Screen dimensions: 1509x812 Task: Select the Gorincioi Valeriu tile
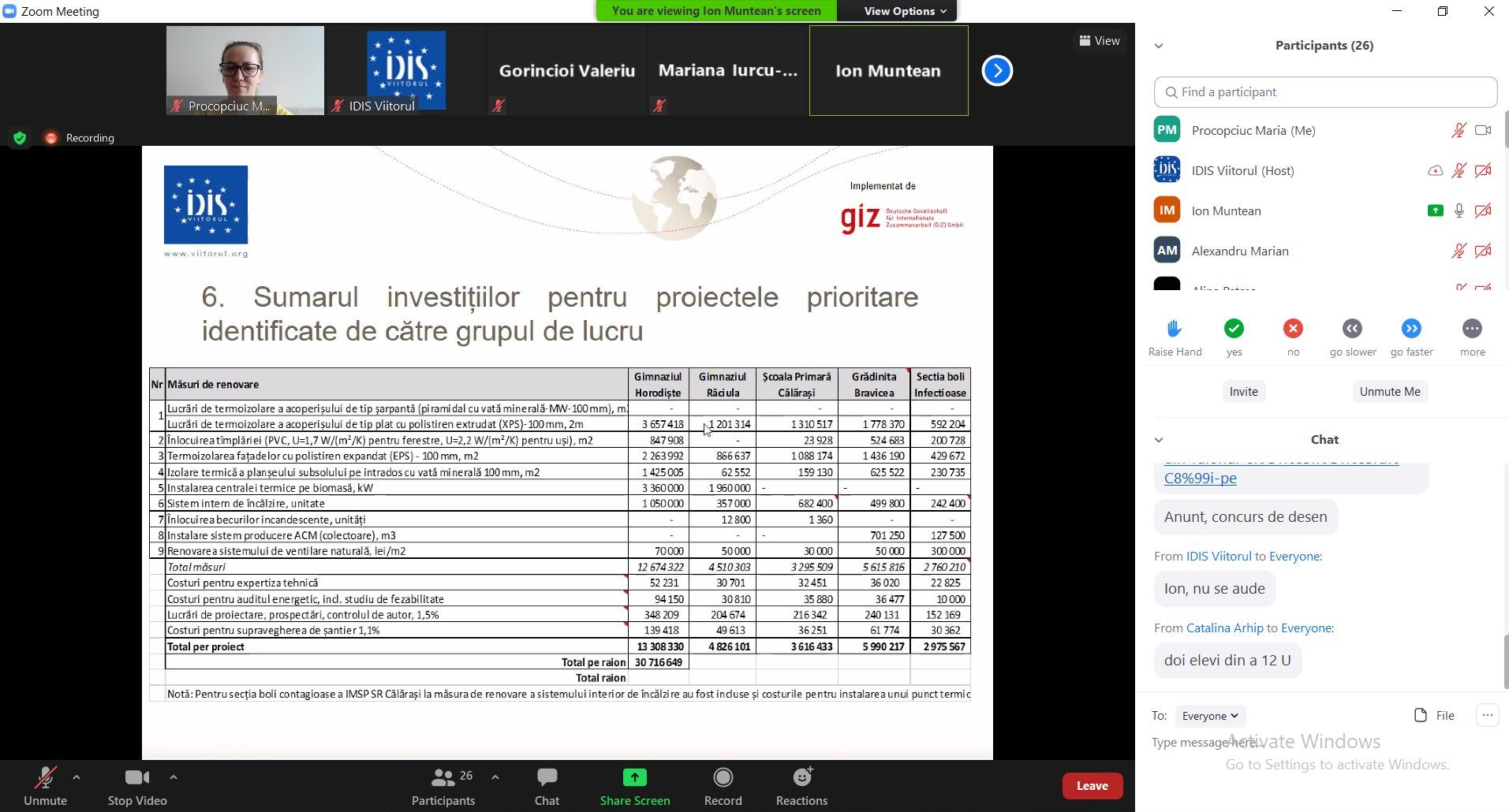tap(567, 71)
